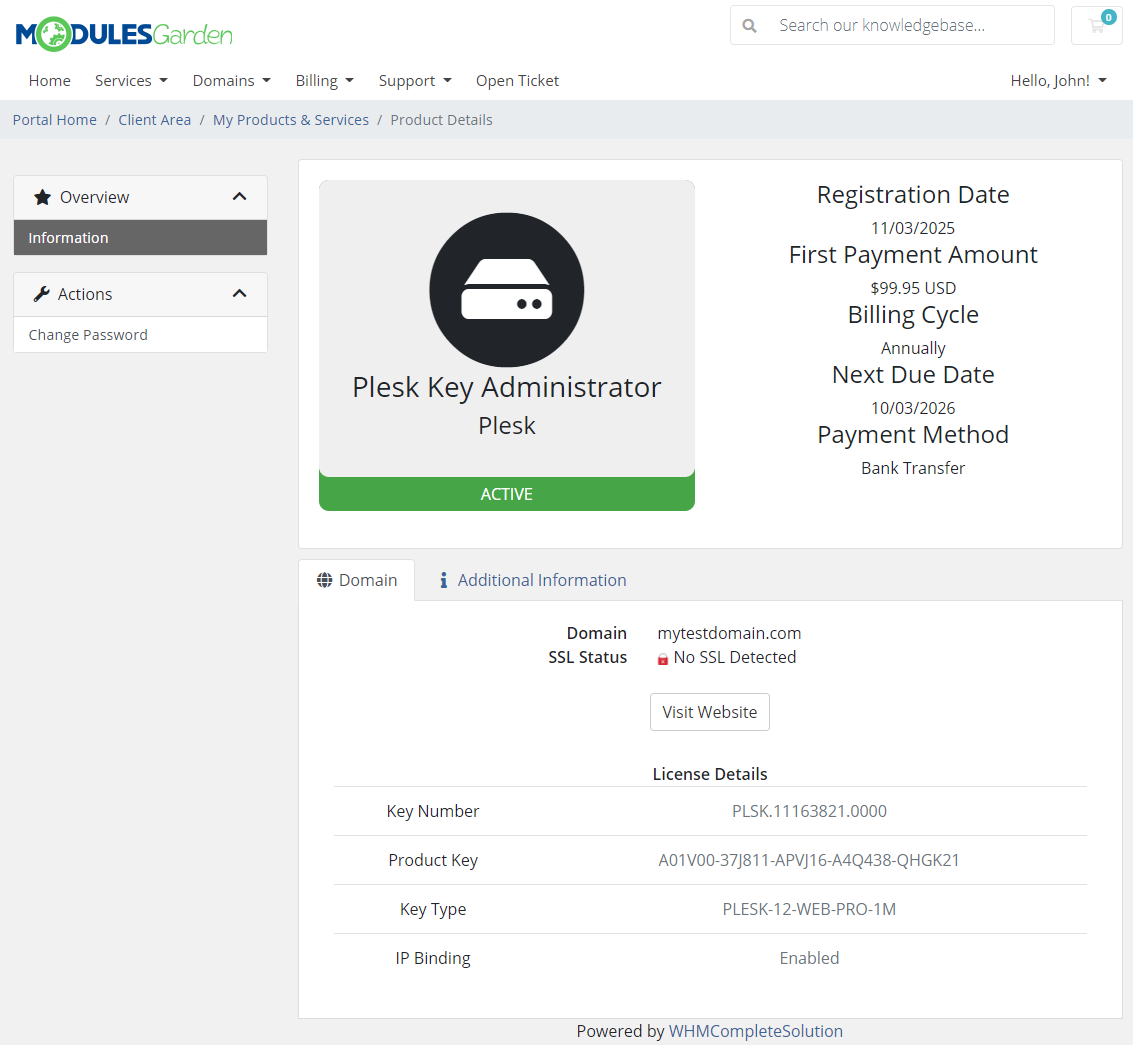Collapse the Actions panel using its chevron

point(239,293)
